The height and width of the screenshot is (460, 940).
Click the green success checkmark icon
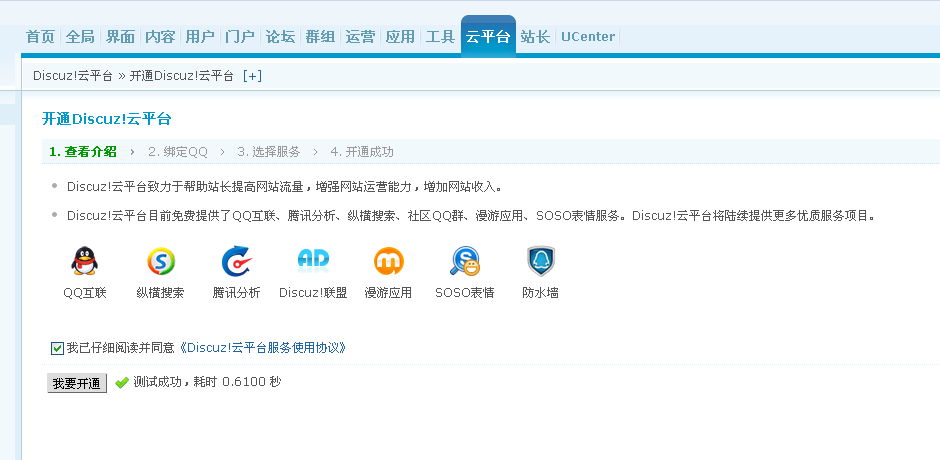coord(122,382)
